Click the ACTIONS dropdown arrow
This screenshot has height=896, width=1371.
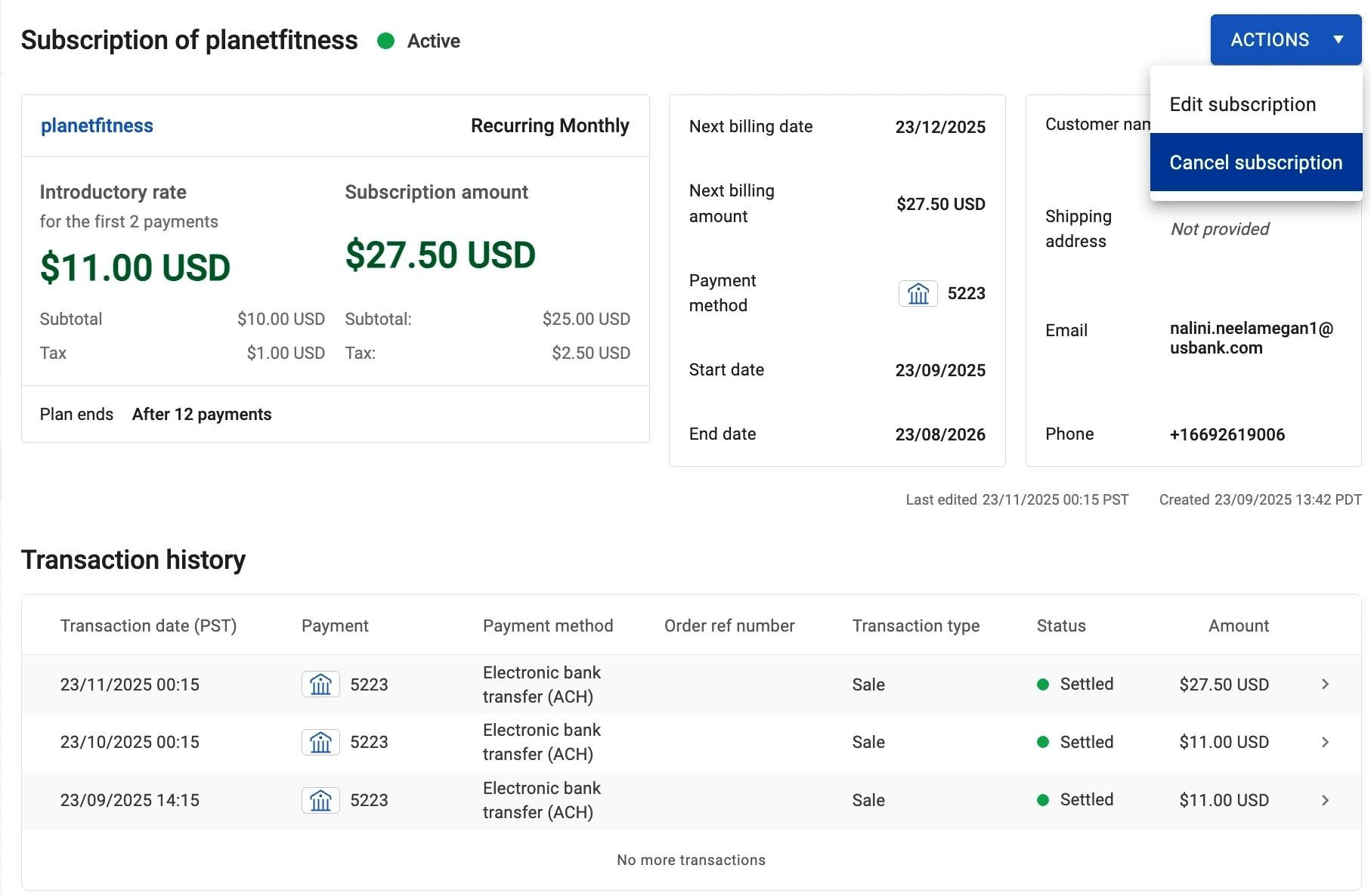click(x=1338, y=40)
